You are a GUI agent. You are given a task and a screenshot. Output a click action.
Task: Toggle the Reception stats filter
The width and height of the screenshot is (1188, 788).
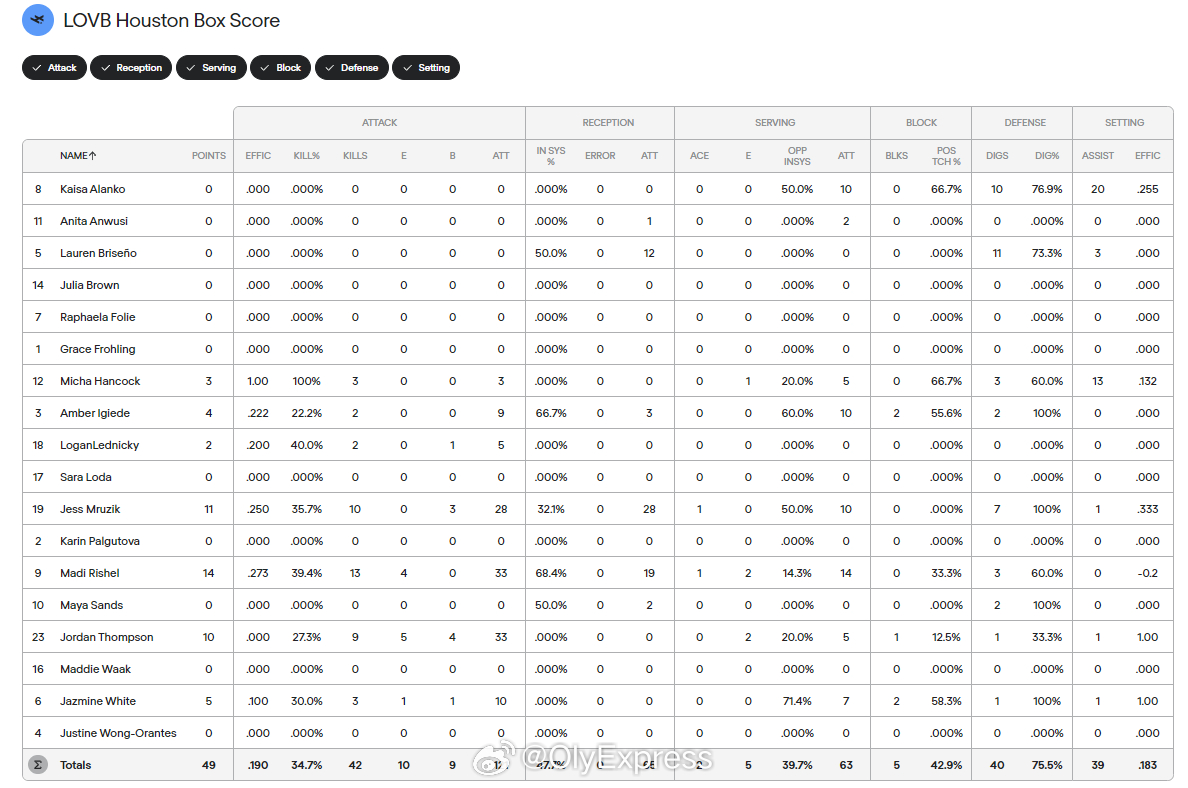131,67
